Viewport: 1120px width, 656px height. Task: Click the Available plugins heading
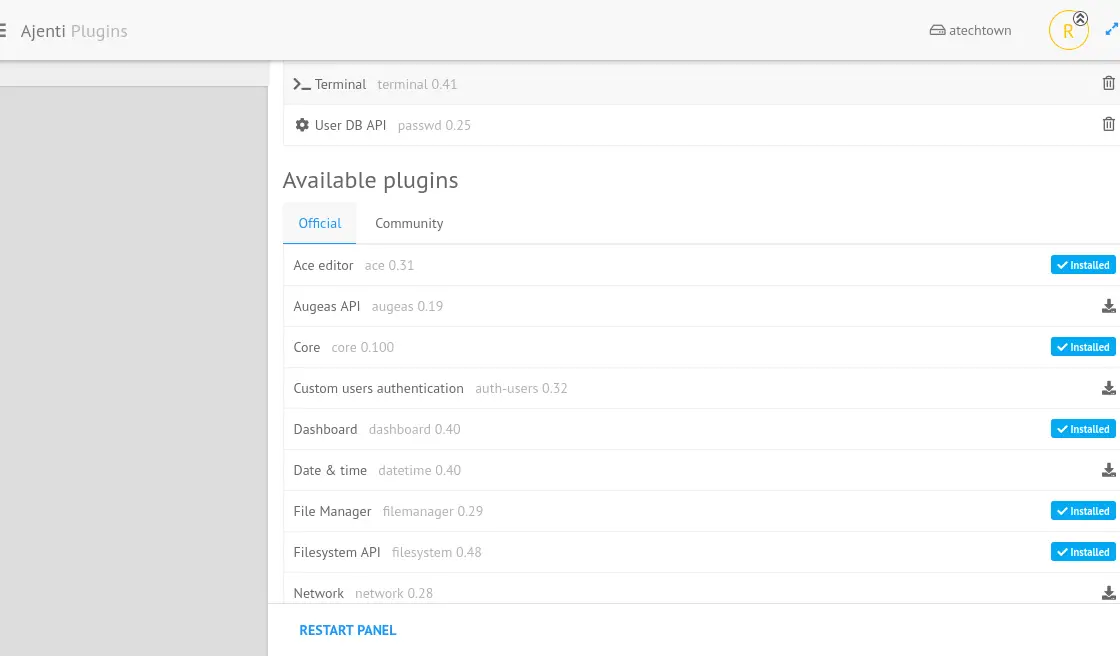(x=370, y=181)
